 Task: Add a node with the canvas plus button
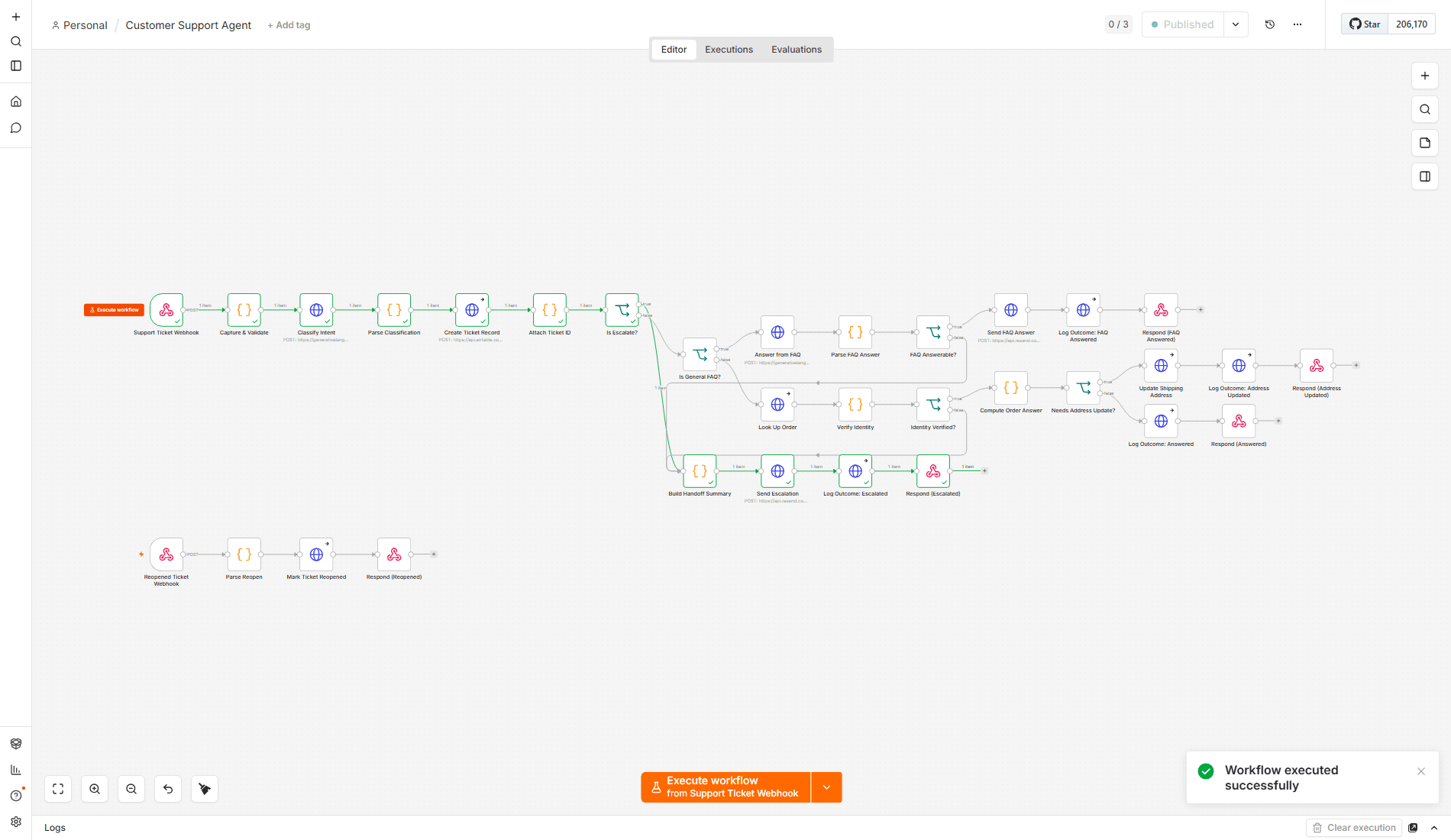pos(1425,76)
